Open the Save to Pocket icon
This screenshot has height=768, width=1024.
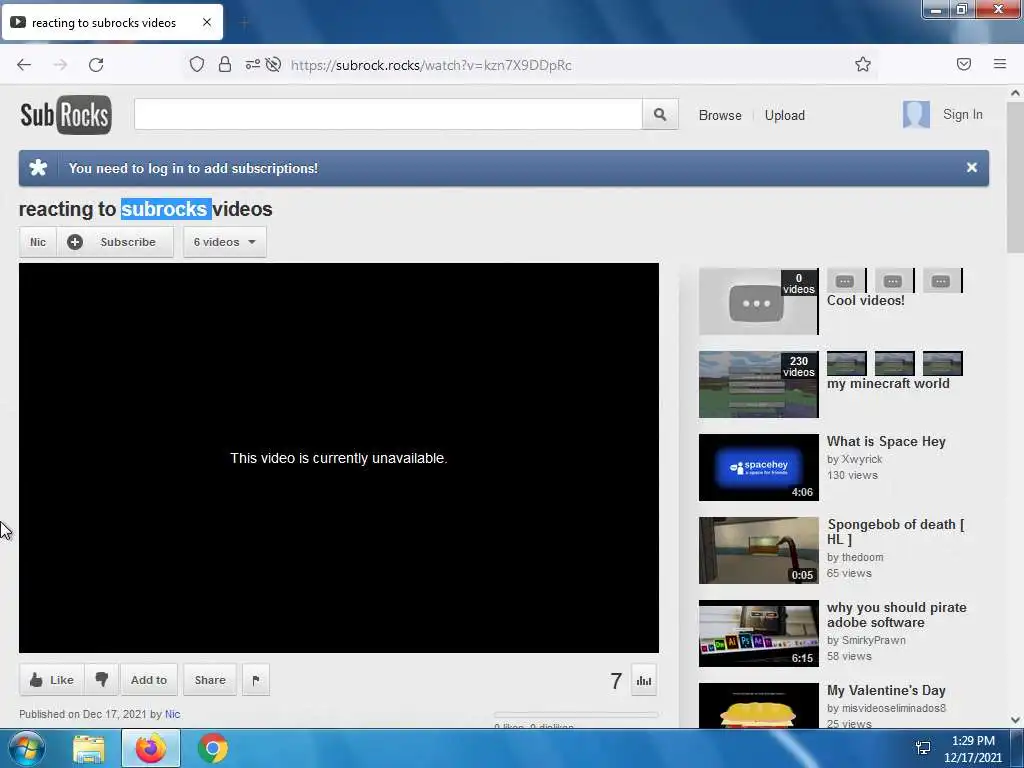click(964, 64)
